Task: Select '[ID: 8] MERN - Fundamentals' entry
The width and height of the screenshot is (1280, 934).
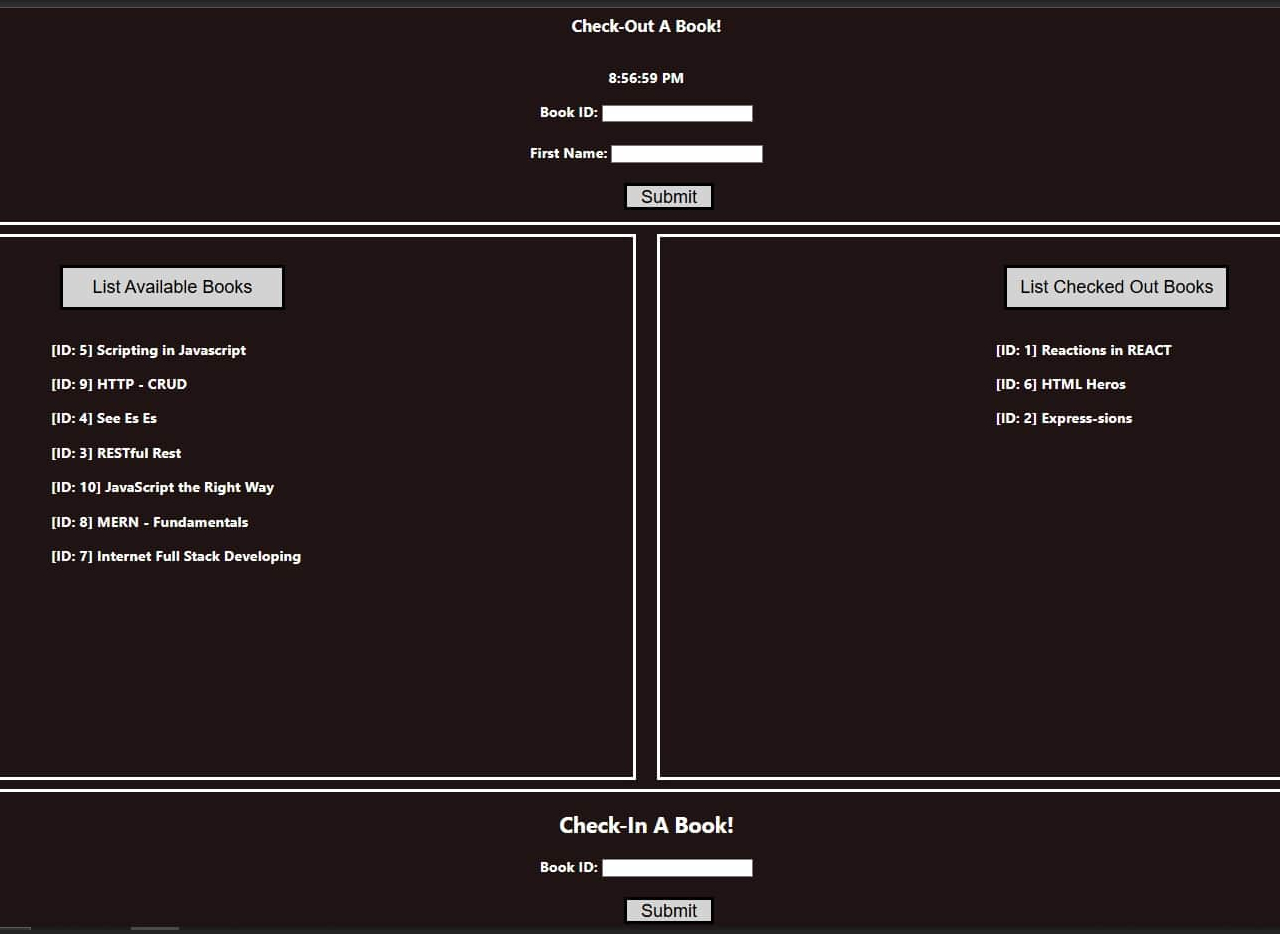Action: pos(150,522)
